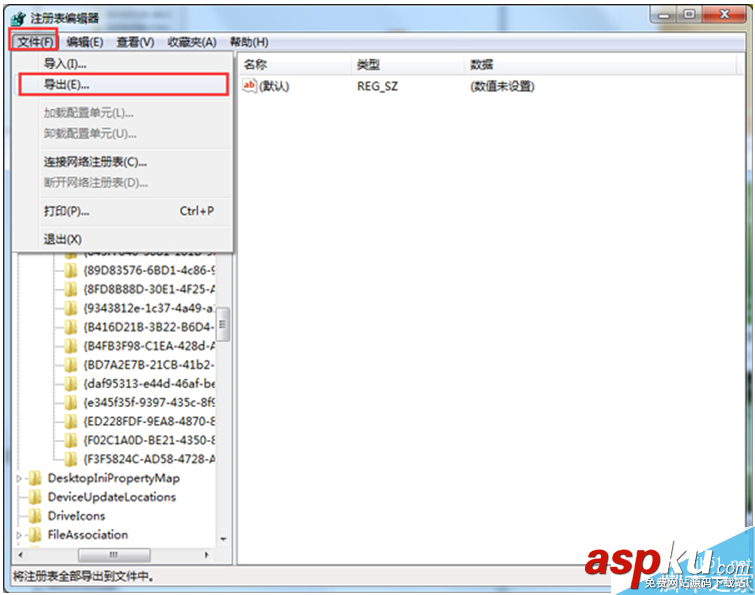Click DriveIcons folder icon
Viewport: 755px width, 595px height.
tap(35, 516)
